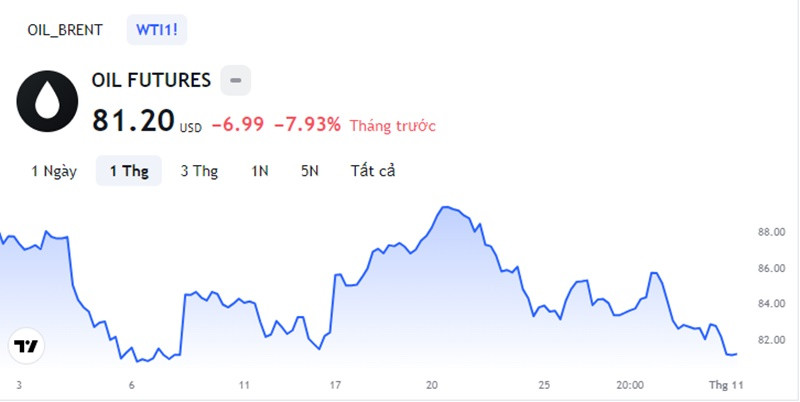Select the 1N yearly range
This screenshot has height=402, width=800.
pyautogui.click(x=260, y=171)
